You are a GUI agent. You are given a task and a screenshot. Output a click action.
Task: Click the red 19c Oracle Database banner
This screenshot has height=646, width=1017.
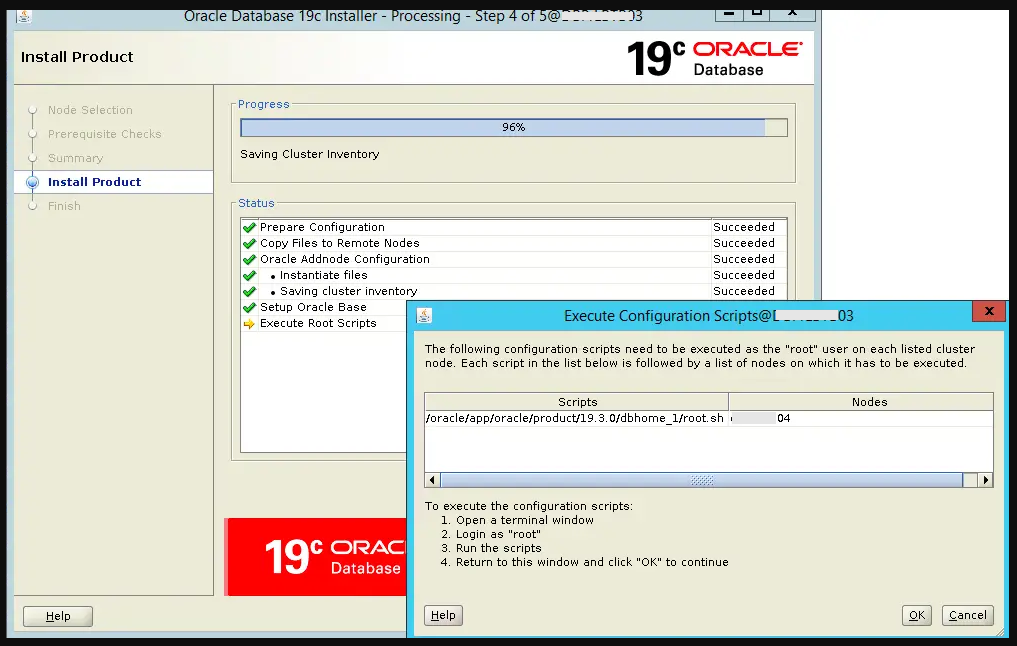coord(317,556)
